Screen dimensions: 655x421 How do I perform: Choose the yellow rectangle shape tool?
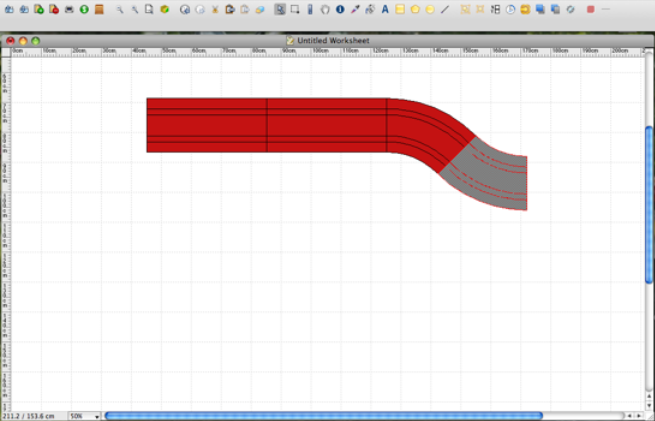(x=400, y=9)
